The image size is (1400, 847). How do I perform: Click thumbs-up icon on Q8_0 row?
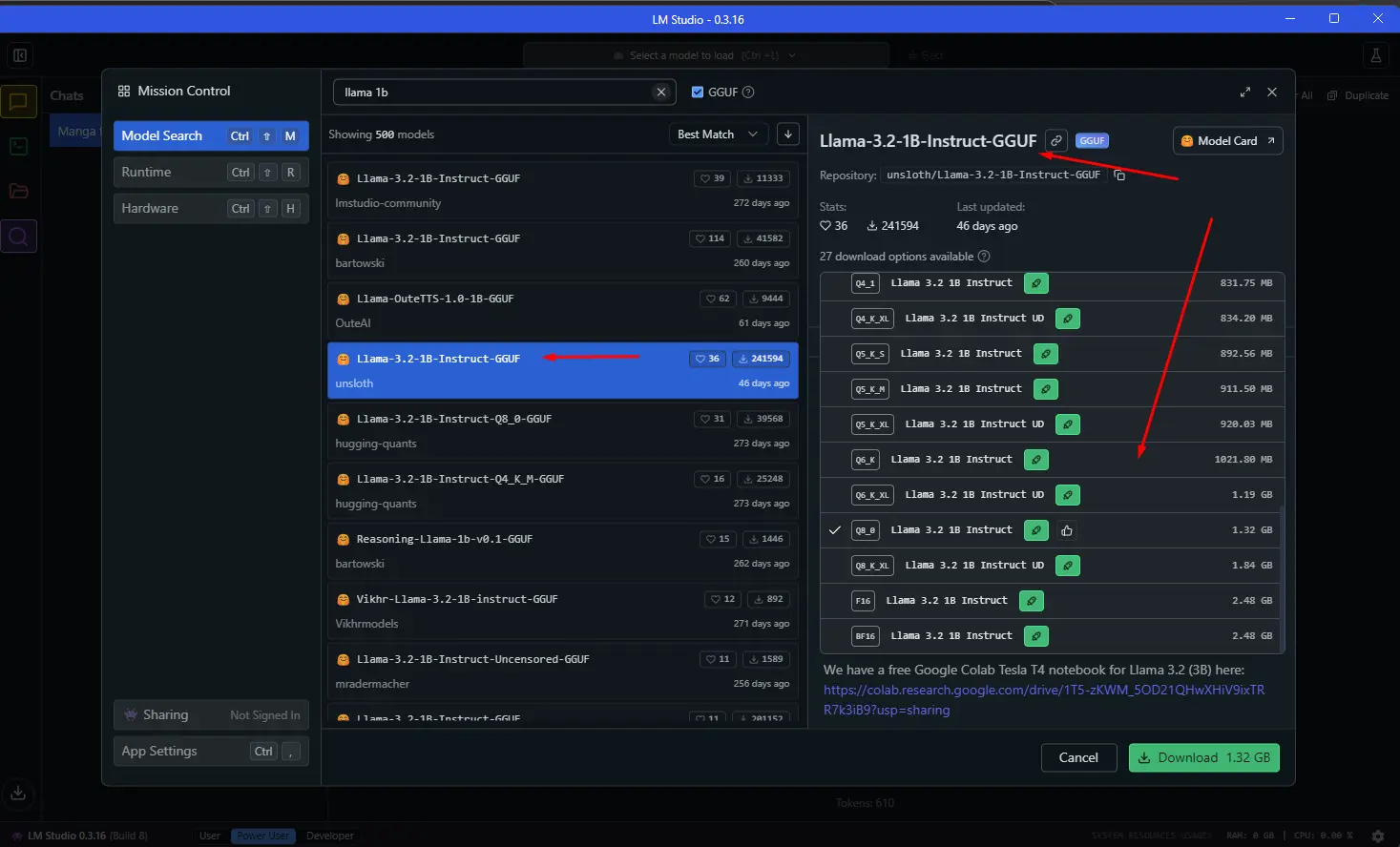click(1067, 530)
